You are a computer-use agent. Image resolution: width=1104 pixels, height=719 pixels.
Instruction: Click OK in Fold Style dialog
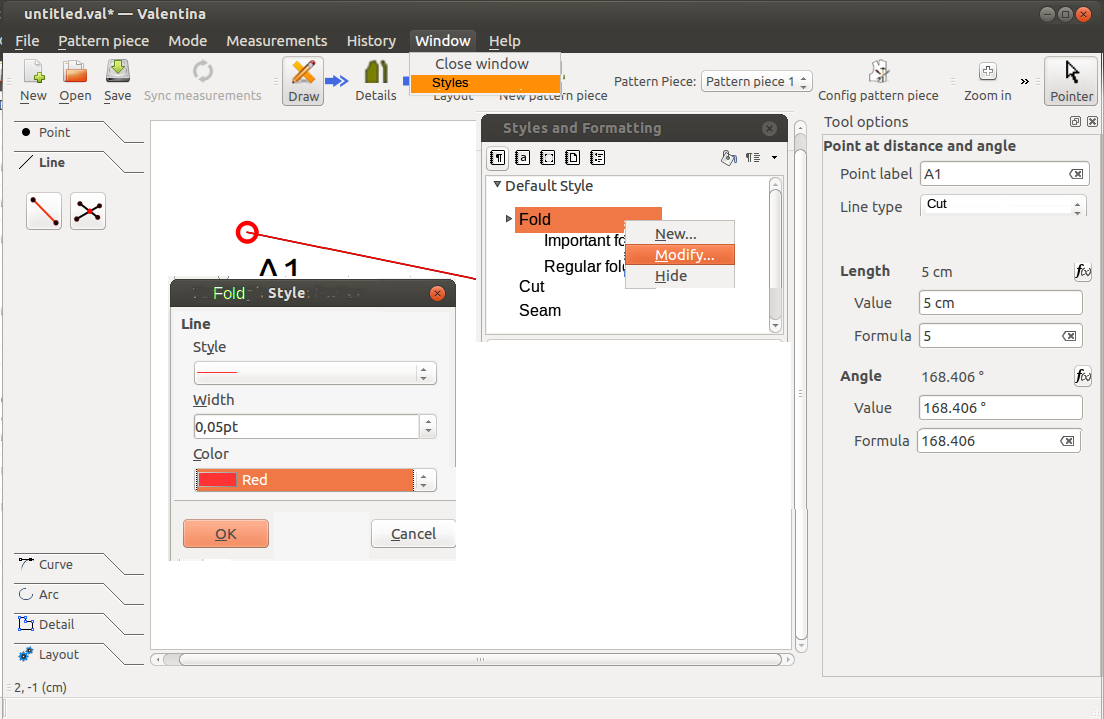(x=225, y=534)
